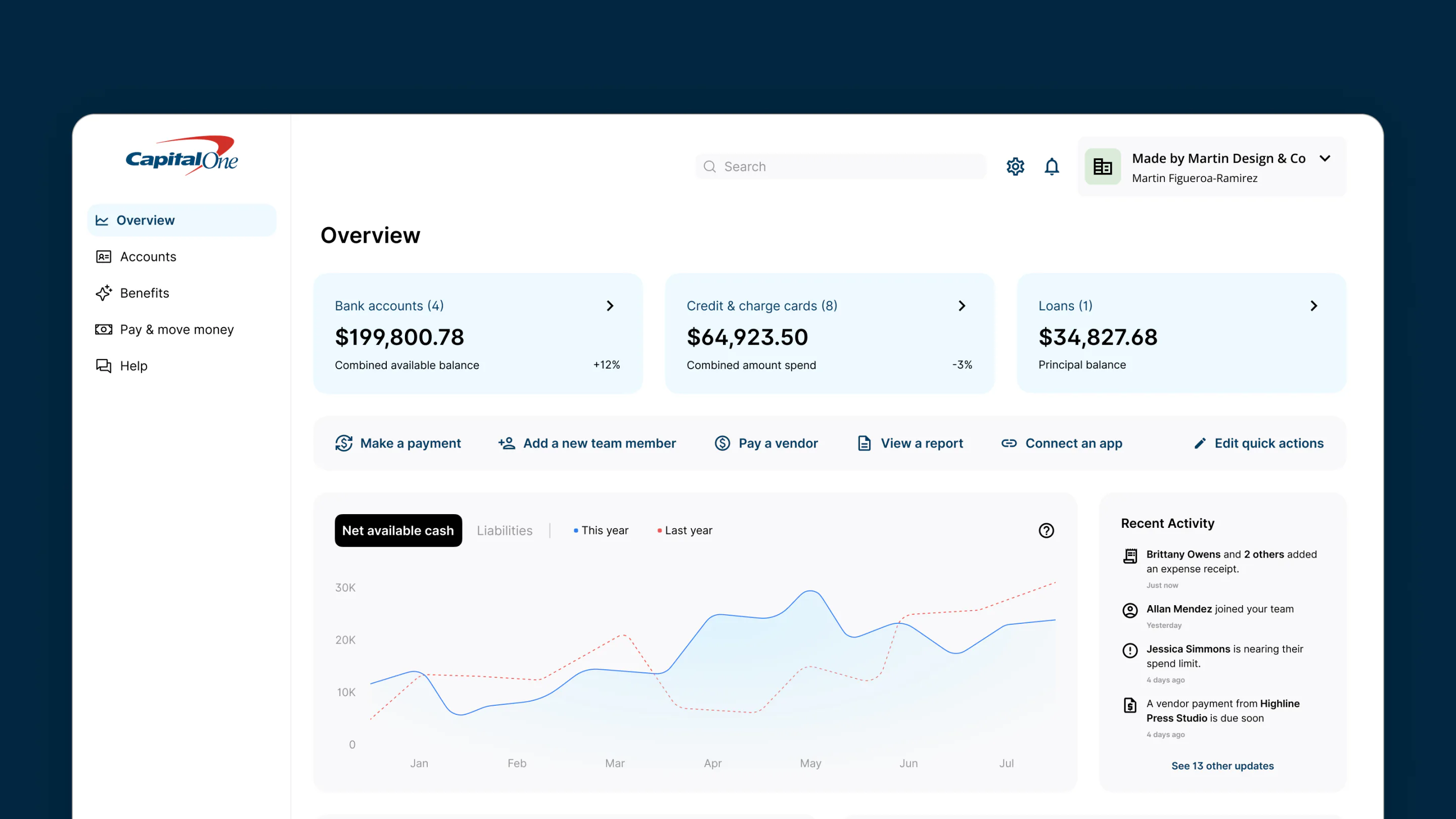
Task: Click the search magnifier icon
Action: pos(709,166)
